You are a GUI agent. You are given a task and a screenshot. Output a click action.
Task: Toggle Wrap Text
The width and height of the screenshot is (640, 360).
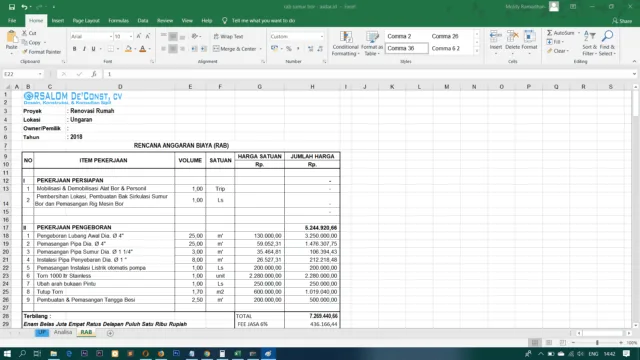(228, 36)
